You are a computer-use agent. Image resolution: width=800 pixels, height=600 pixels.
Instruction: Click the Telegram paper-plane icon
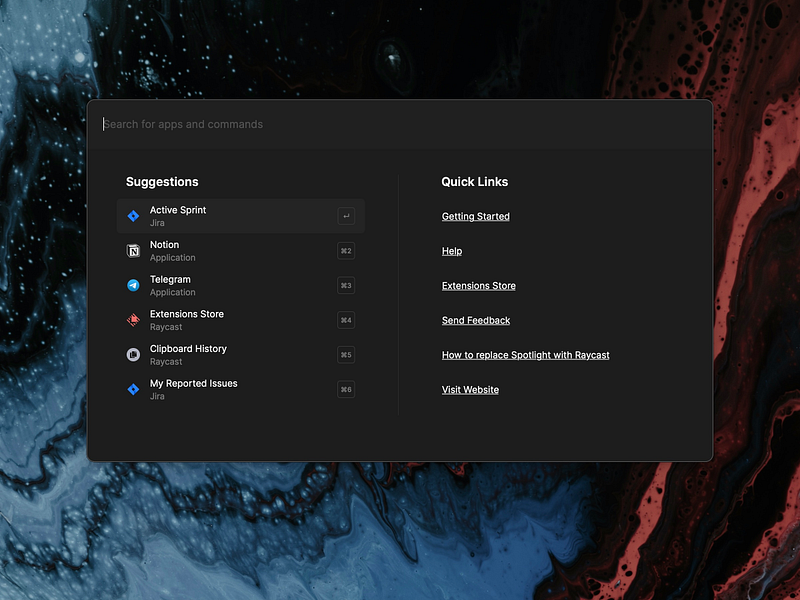(133, 286)
